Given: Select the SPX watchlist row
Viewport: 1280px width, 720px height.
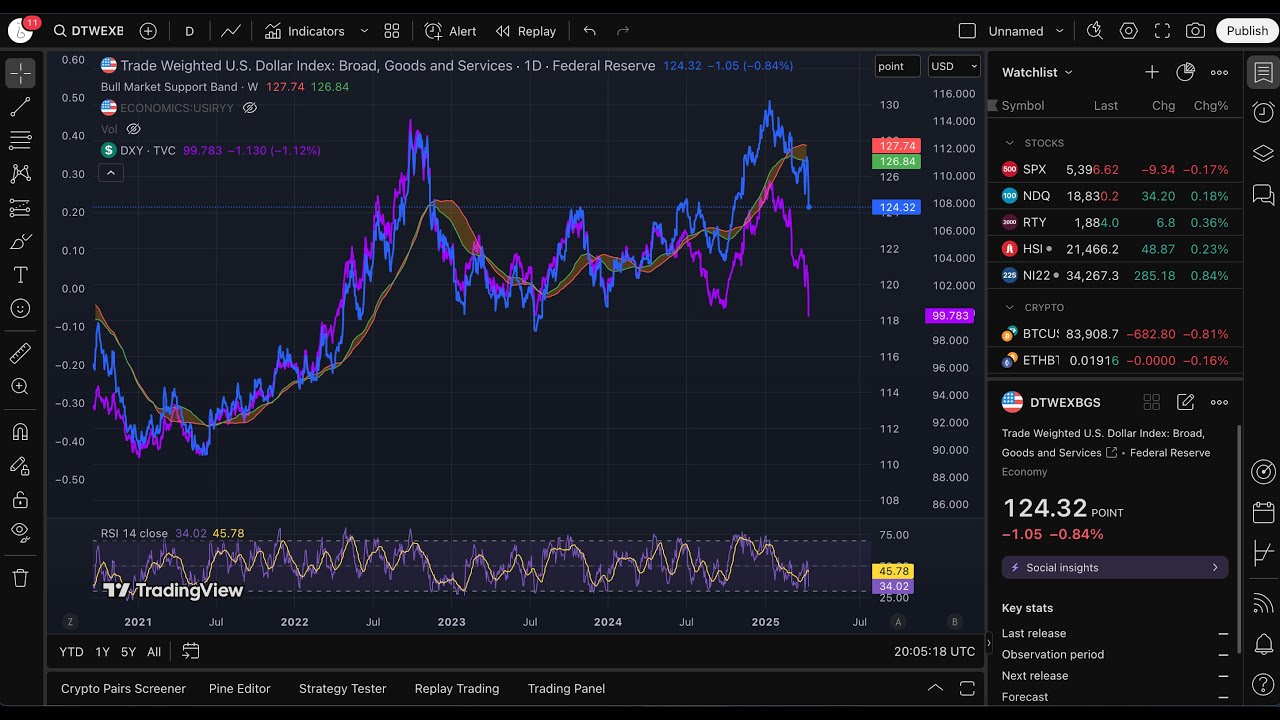Looking at the screenshot, I should click(x=1115, y=169).
